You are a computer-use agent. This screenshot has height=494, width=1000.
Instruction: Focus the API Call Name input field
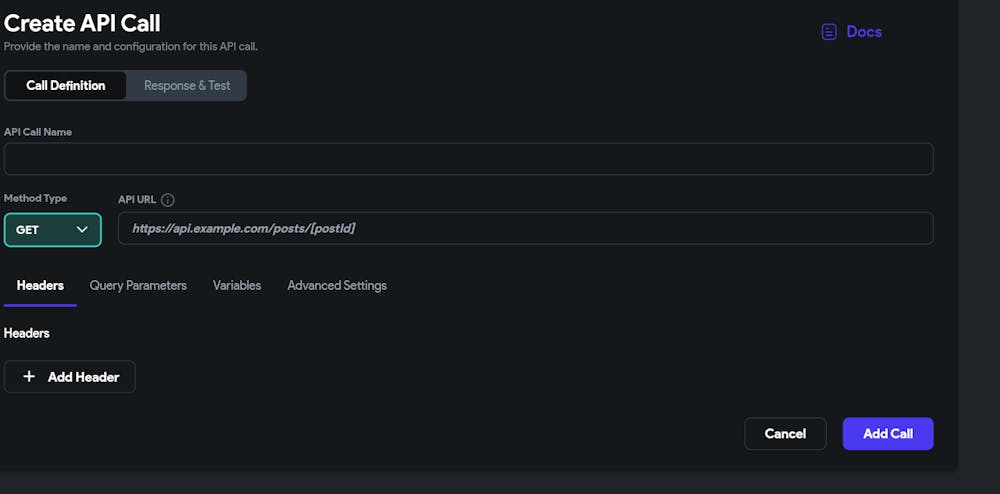(468, 159)
